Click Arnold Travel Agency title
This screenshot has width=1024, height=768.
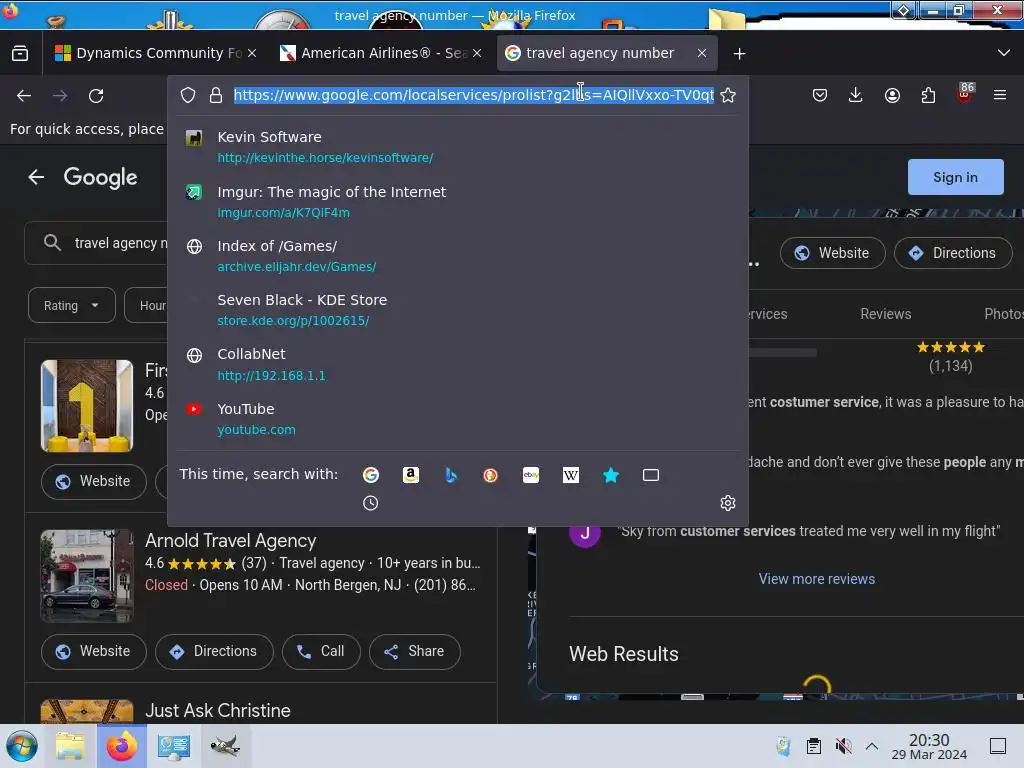pyautogui.click(x=231, y=541)
